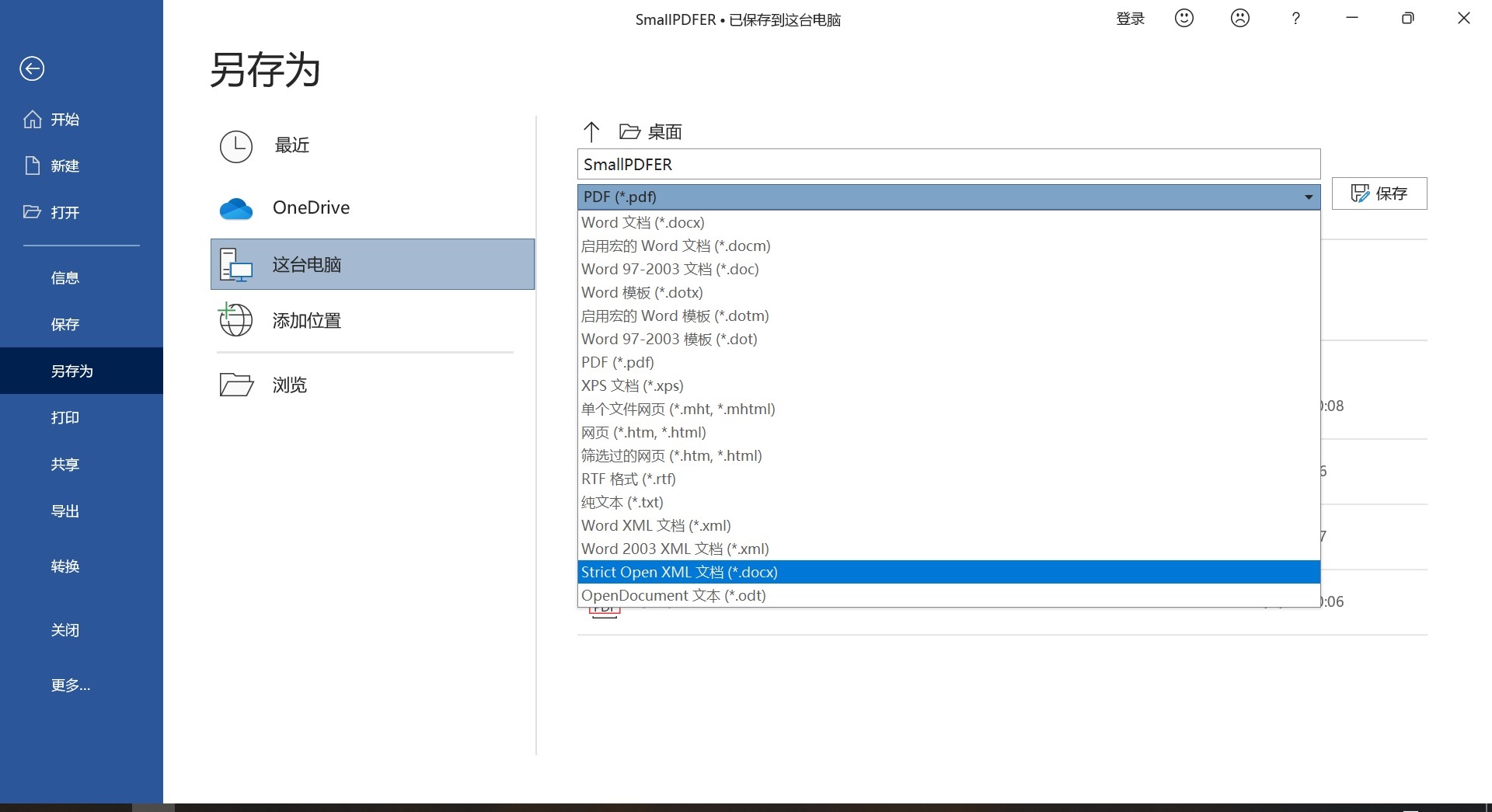Click the frowning face feedback icon
The height and width of the screenshot is (812, 1492).
1239,19
